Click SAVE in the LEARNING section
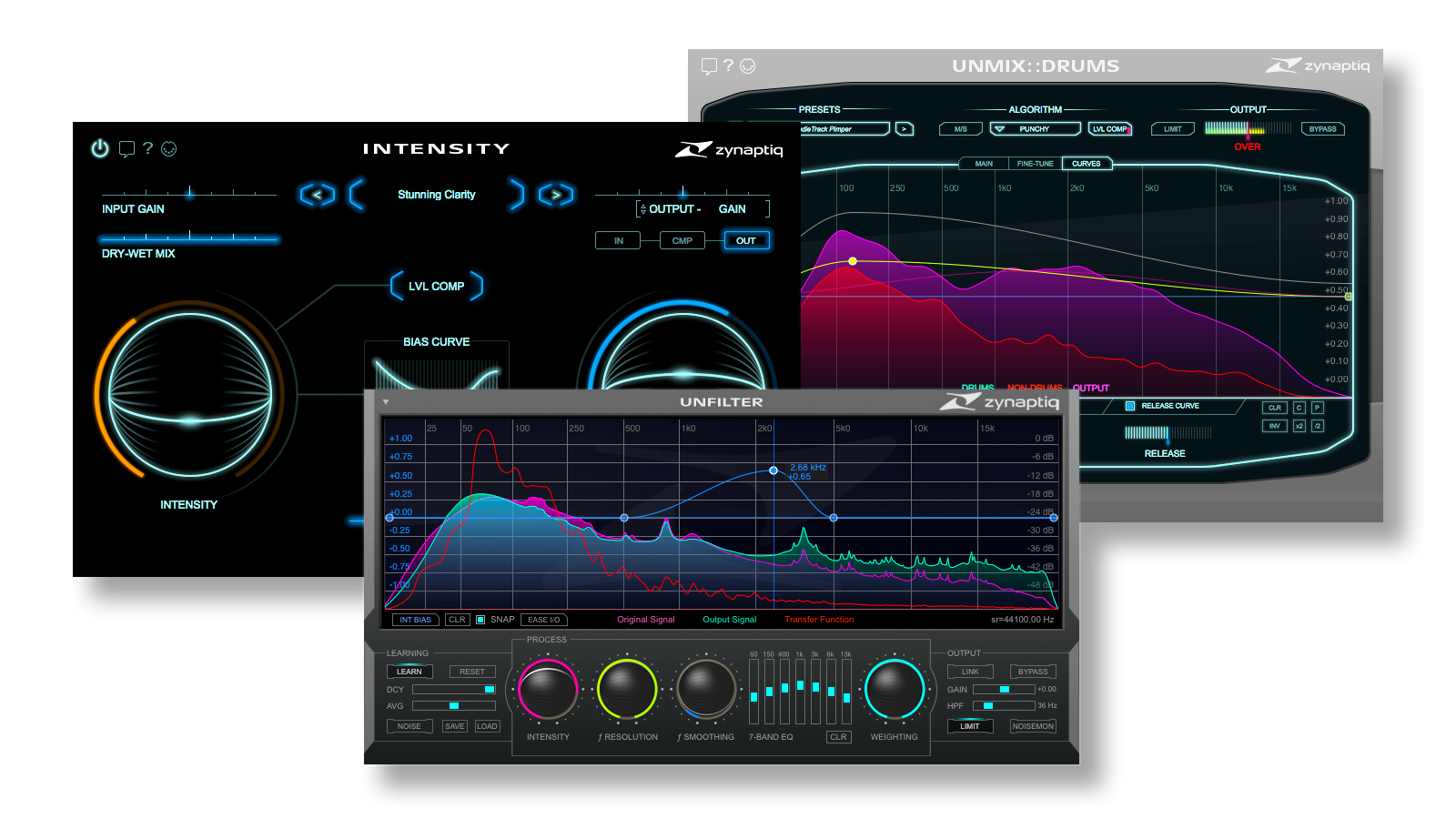The height and width of the screenshot is (819, 1456). pos(455,726)
